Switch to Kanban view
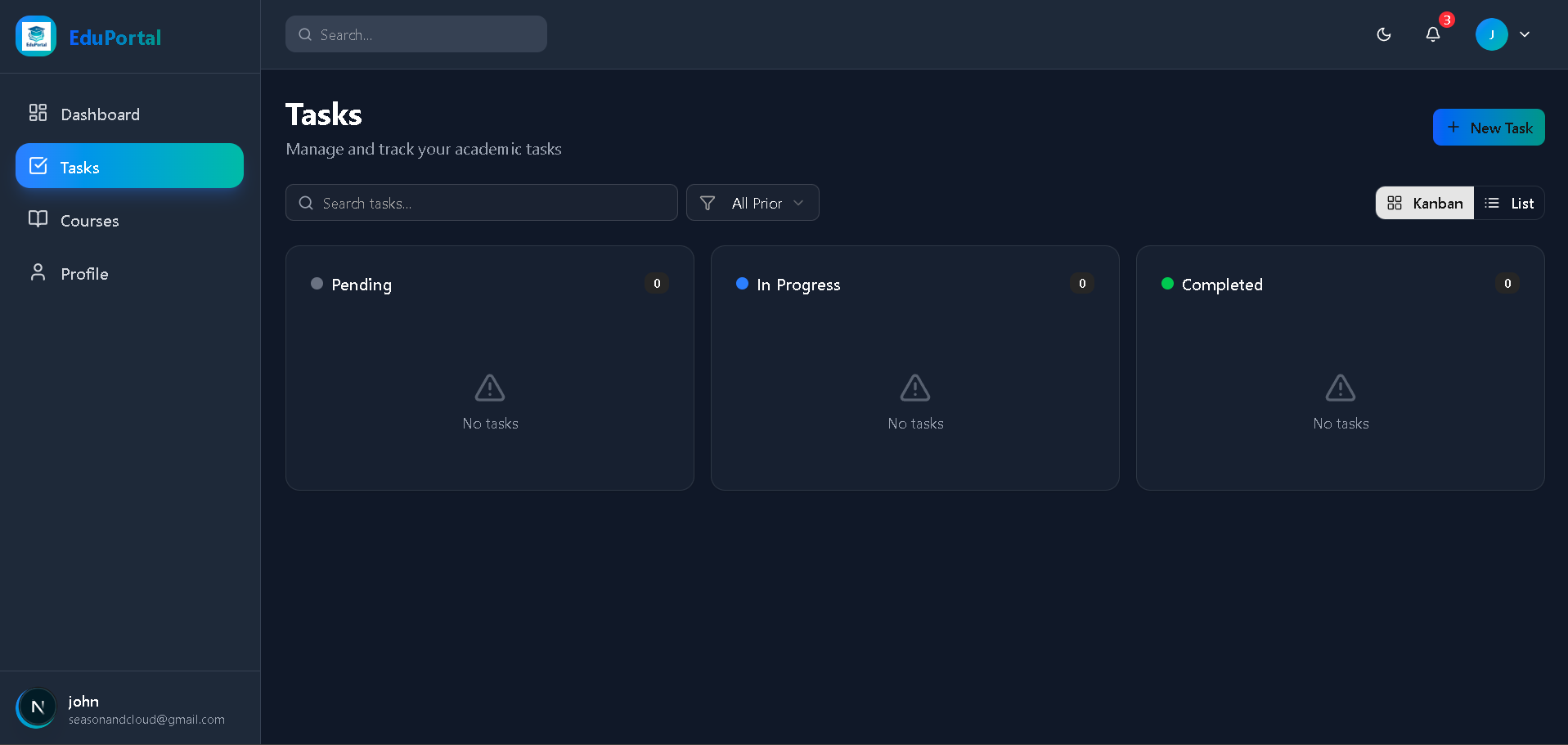Viewport: 1568px width, 745px height. (x=1424, y=203)
